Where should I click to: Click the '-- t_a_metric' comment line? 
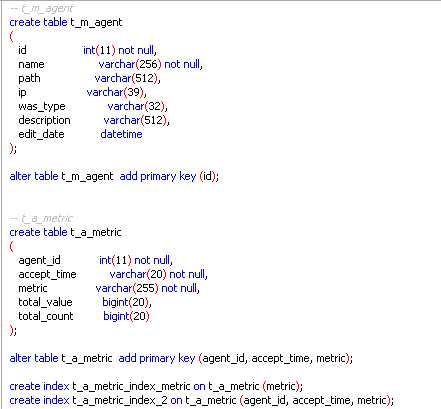pos(41,218)
